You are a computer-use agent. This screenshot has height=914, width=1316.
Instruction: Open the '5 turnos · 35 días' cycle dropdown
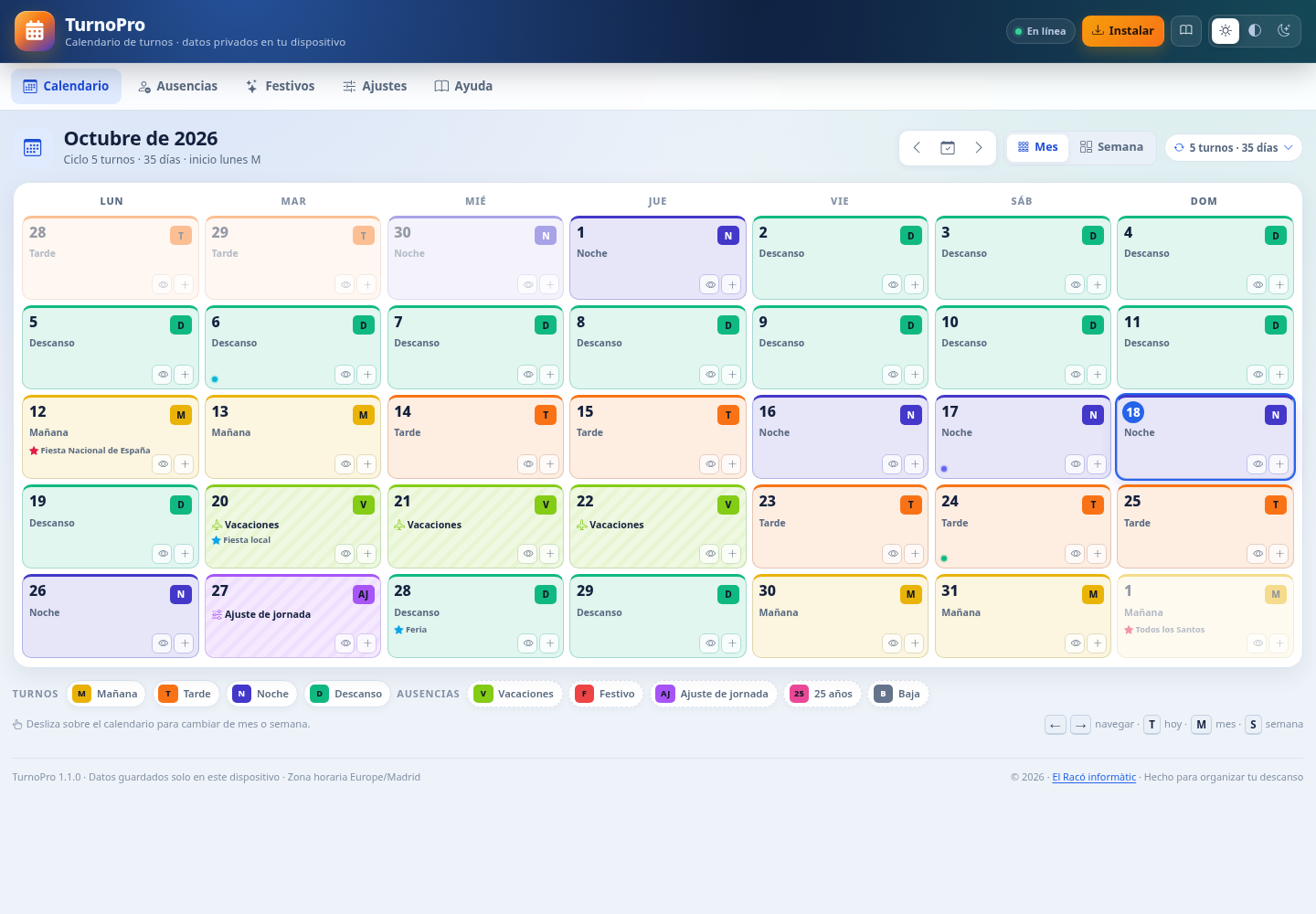click(x=1234, y=147)
